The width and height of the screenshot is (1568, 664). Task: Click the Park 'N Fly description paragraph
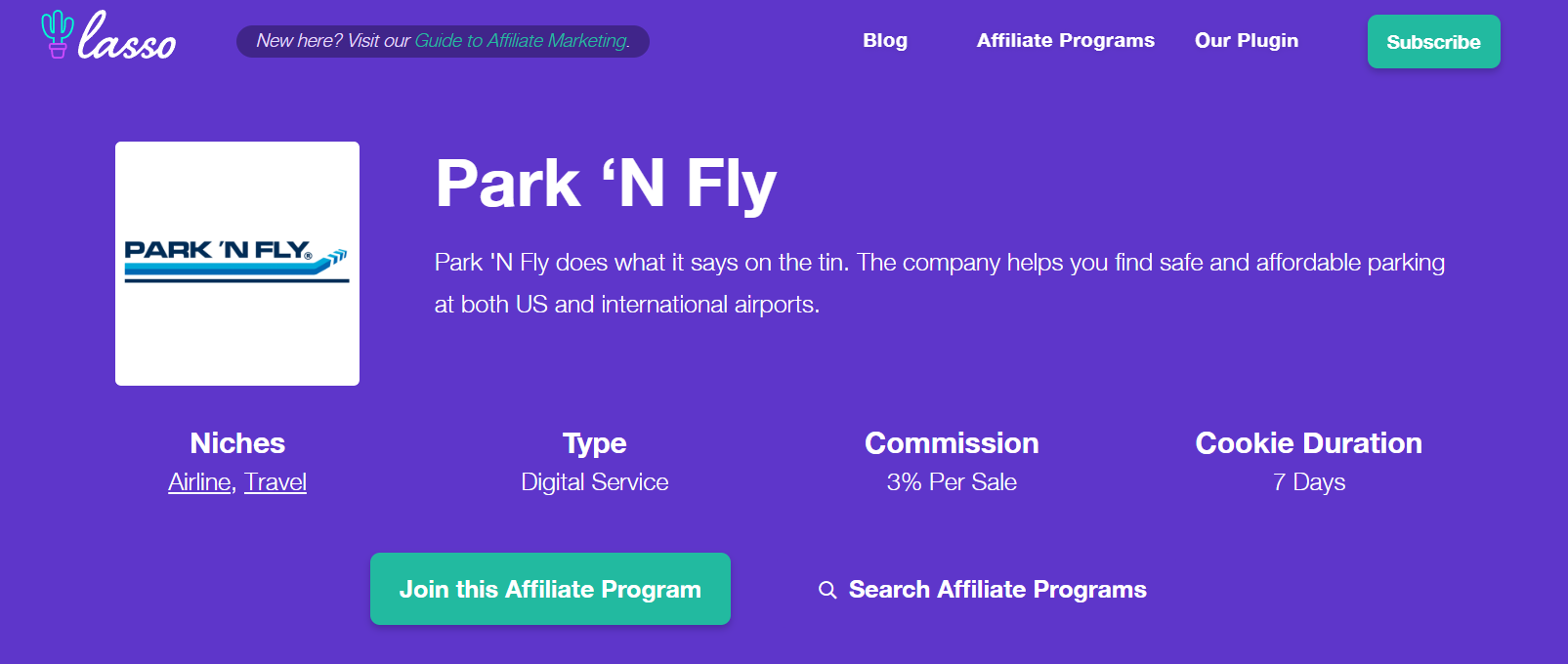click(x=938, y=283)
